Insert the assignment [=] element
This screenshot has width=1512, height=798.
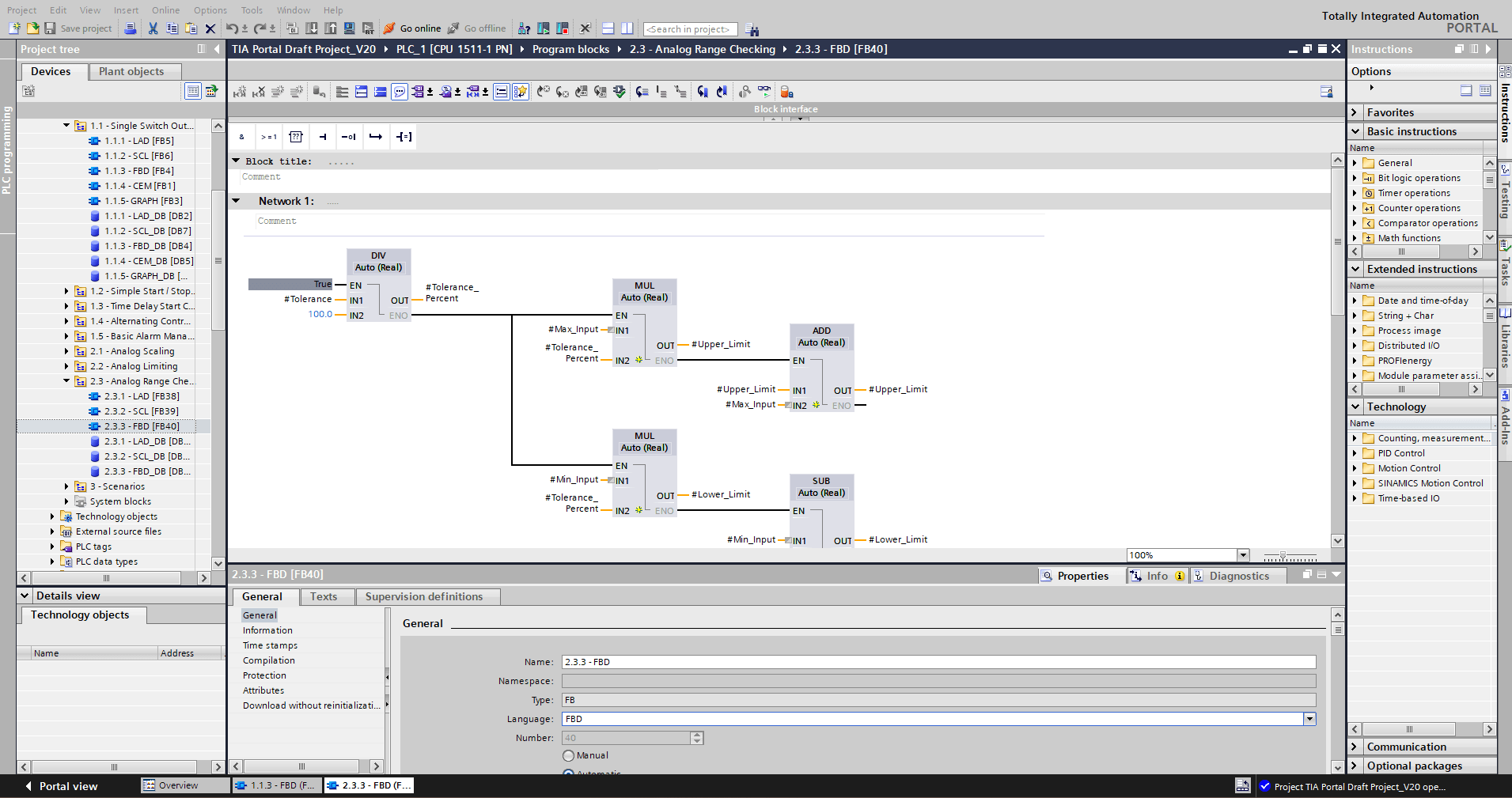[x=404, y=137]
